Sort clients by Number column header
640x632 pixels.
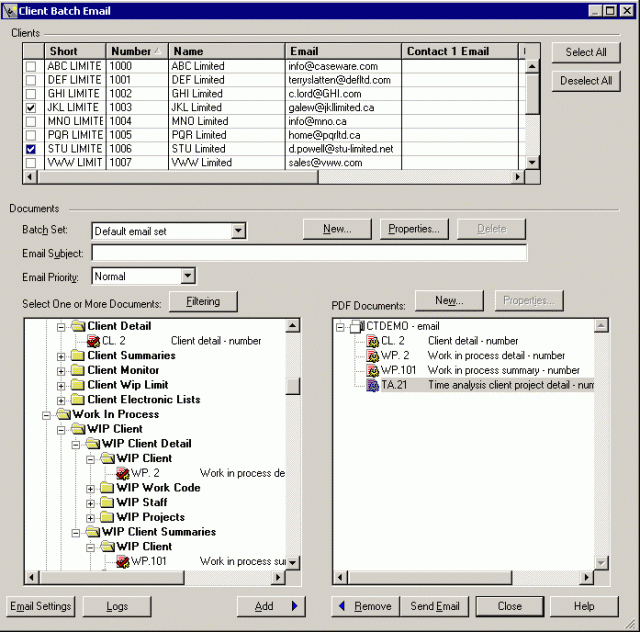[x=137, y=51]
